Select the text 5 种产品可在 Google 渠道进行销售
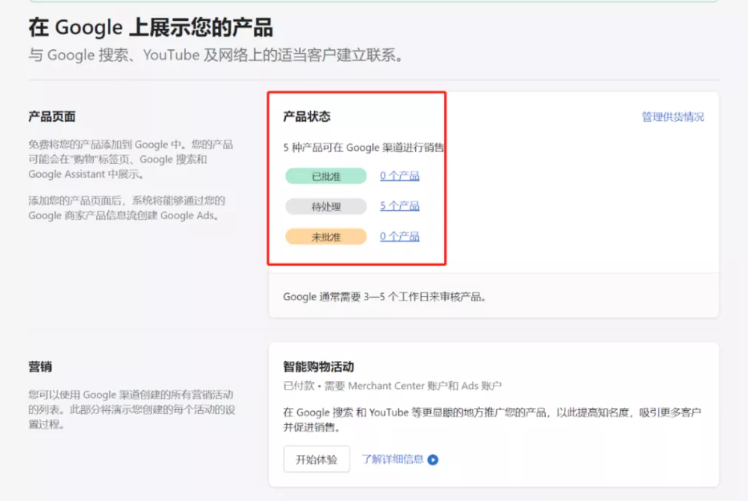 [364, 147]
